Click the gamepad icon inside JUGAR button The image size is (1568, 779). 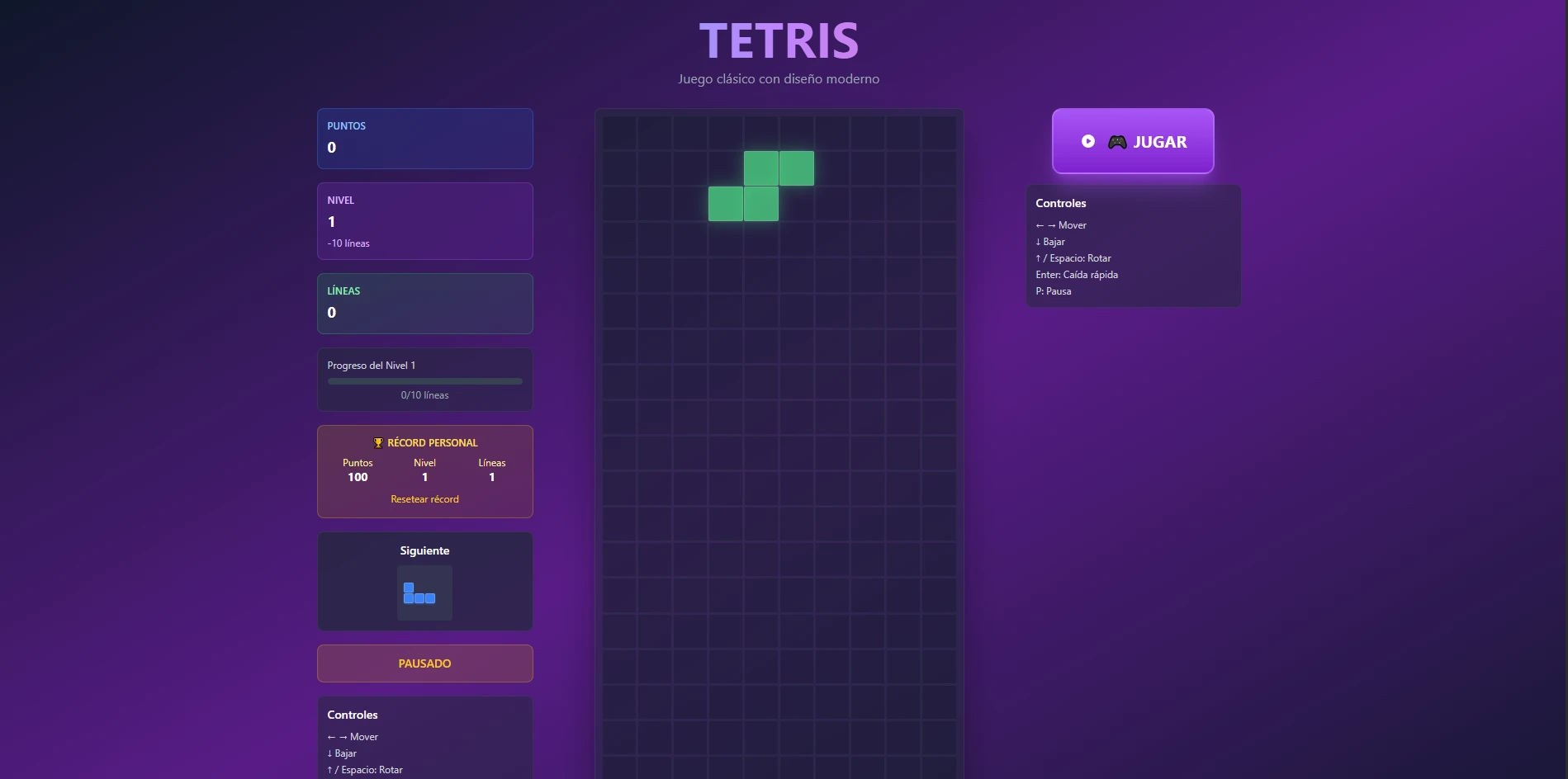pyautogui.click(x=1116, y=141)
